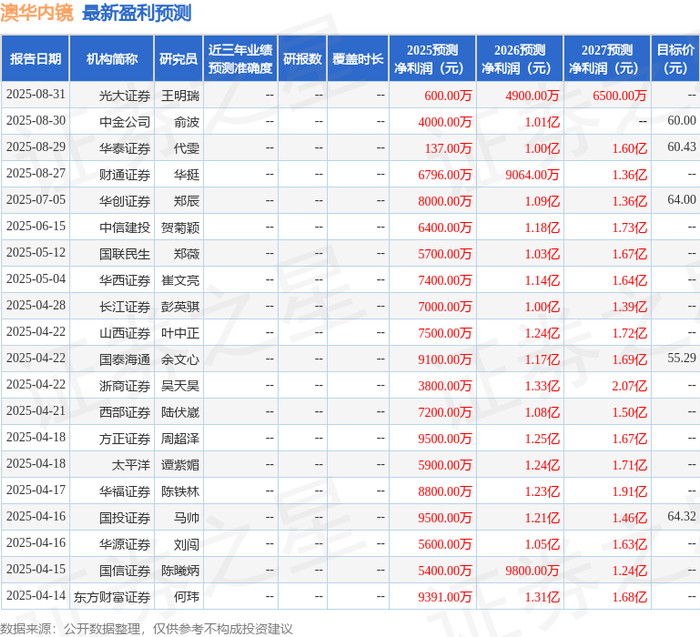The image size is (700, 637).
Task: Click the 6500.00万 forecast value
Action: (x=620, y=96)
